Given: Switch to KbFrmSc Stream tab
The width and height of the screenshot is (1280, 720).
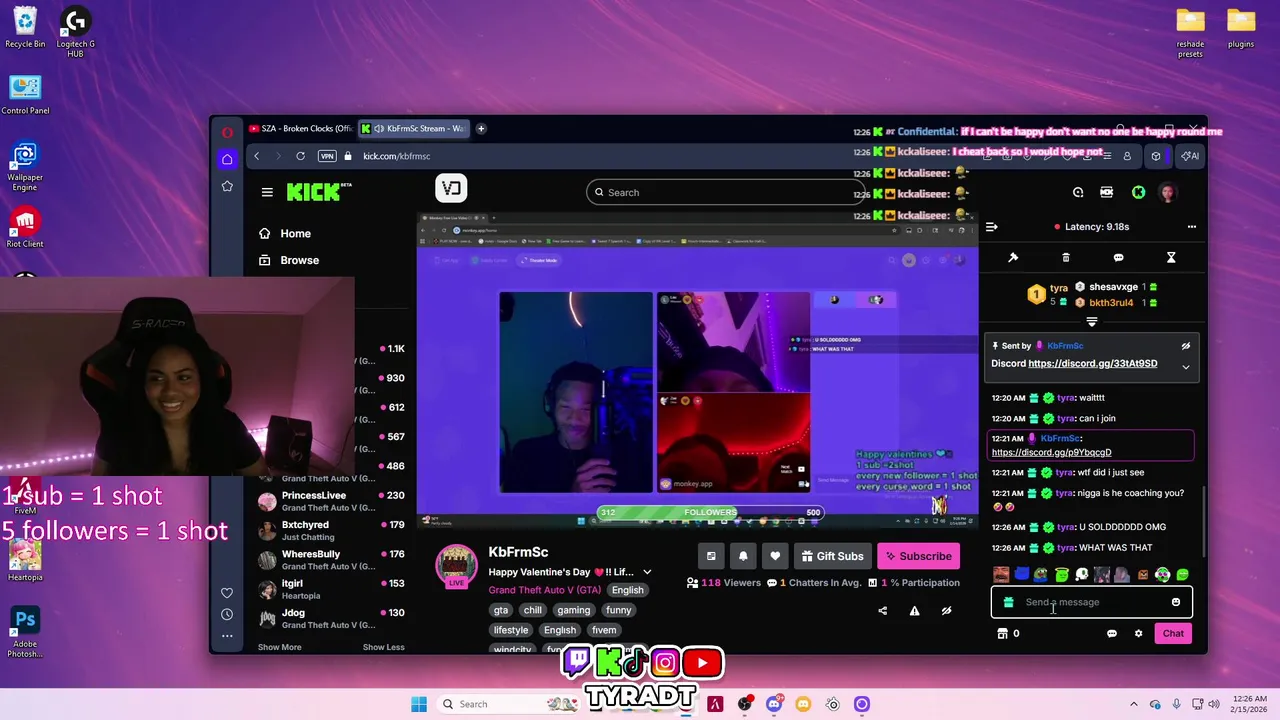Looking at the screenshot, I should coord(414,128).
